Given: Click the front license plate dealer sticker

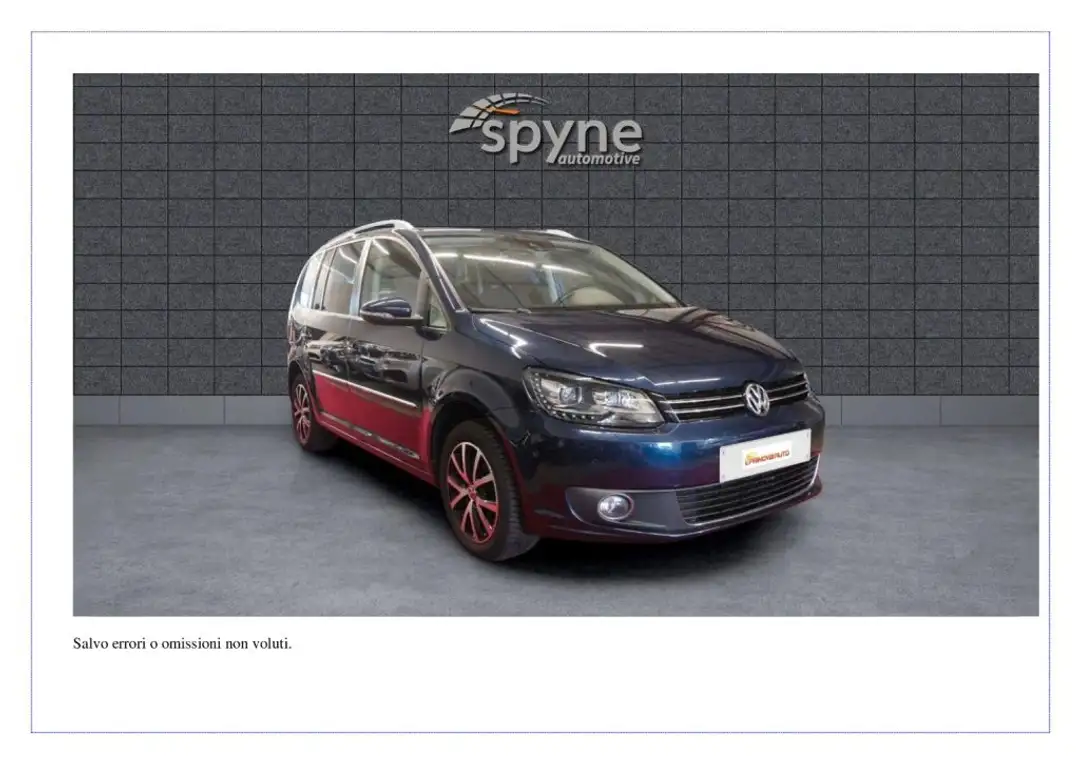Looking at the screenshot, I should click(765, 454).
